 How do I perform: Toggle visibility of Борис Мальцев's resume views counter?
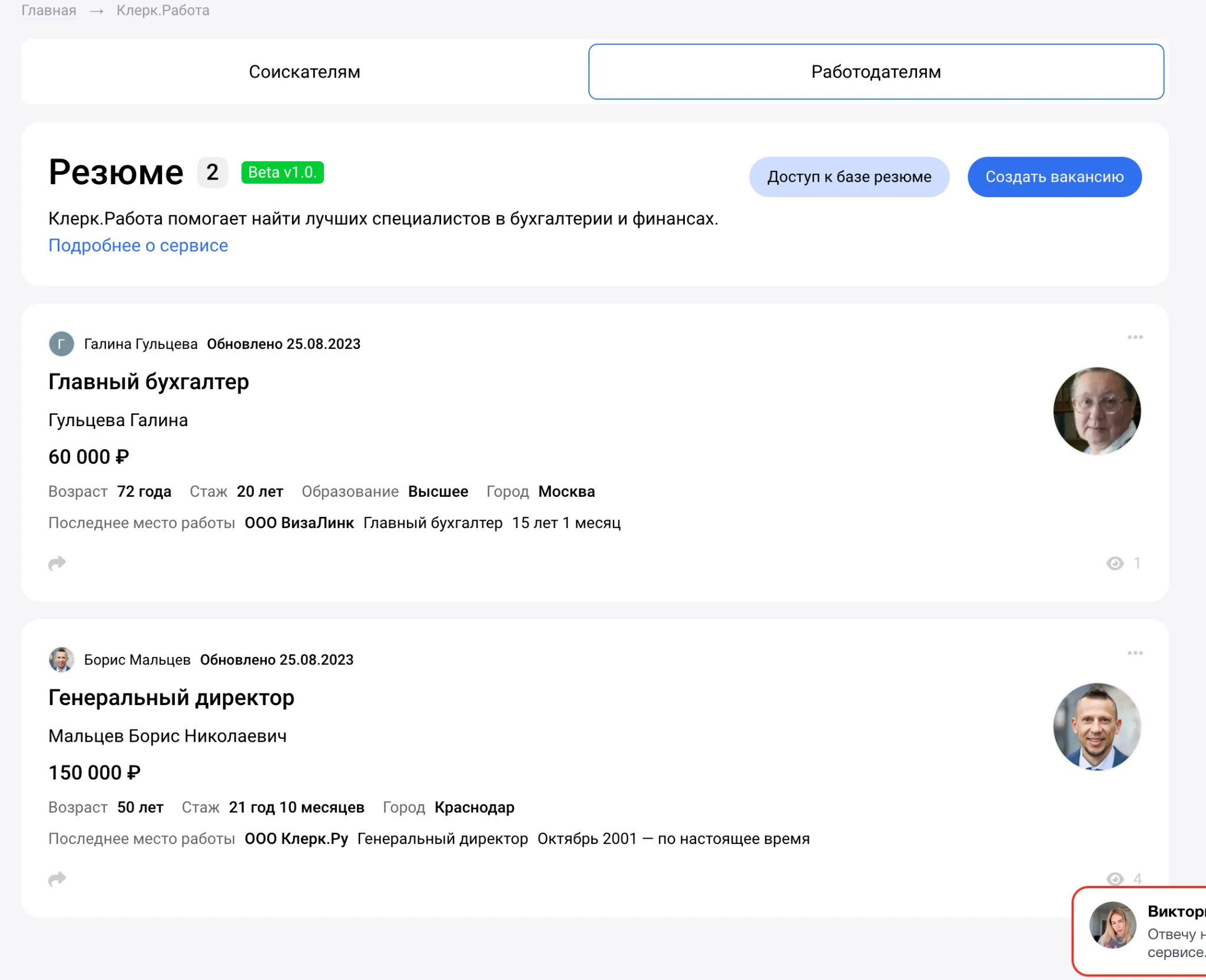(1115, 879)
